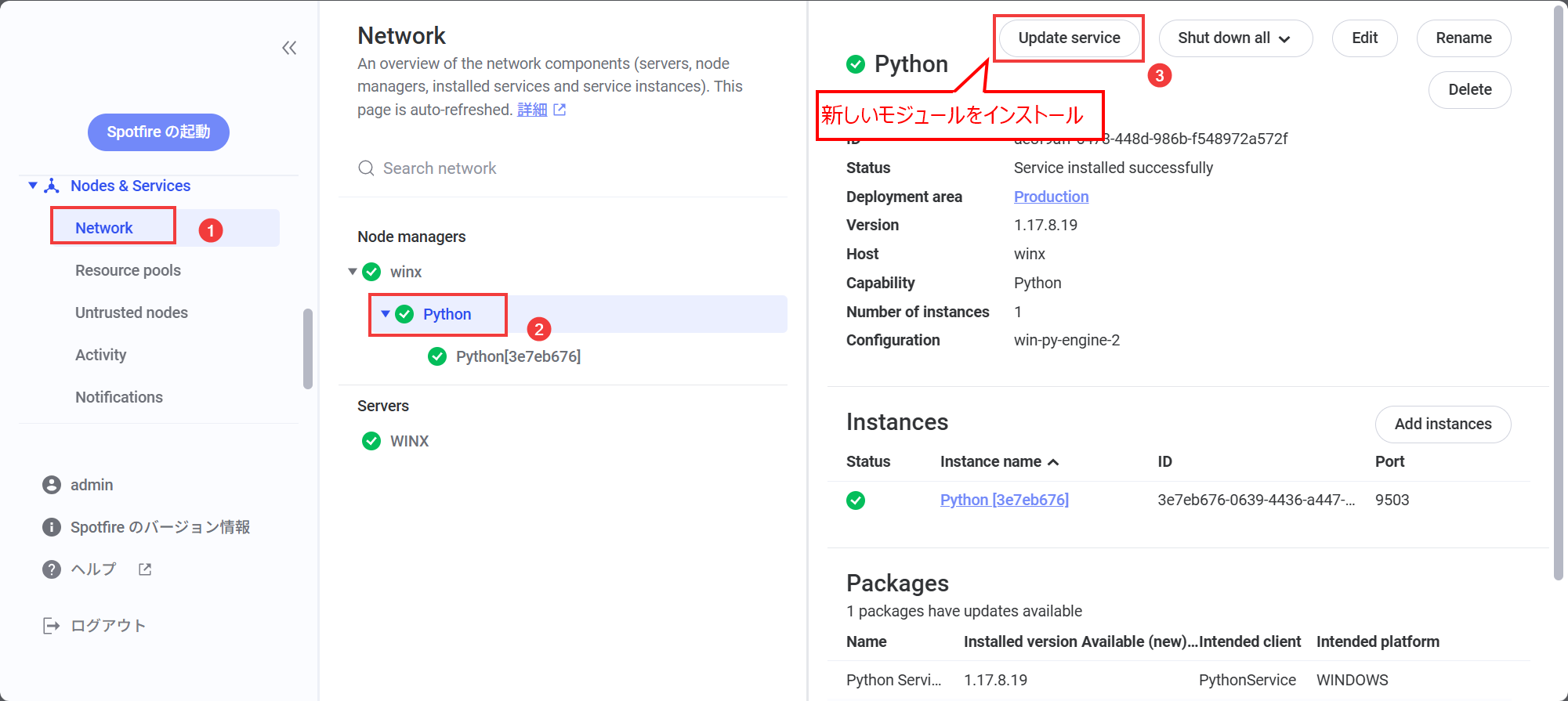
Task: Go to Untrusted nodes
Action: (132, 313)
